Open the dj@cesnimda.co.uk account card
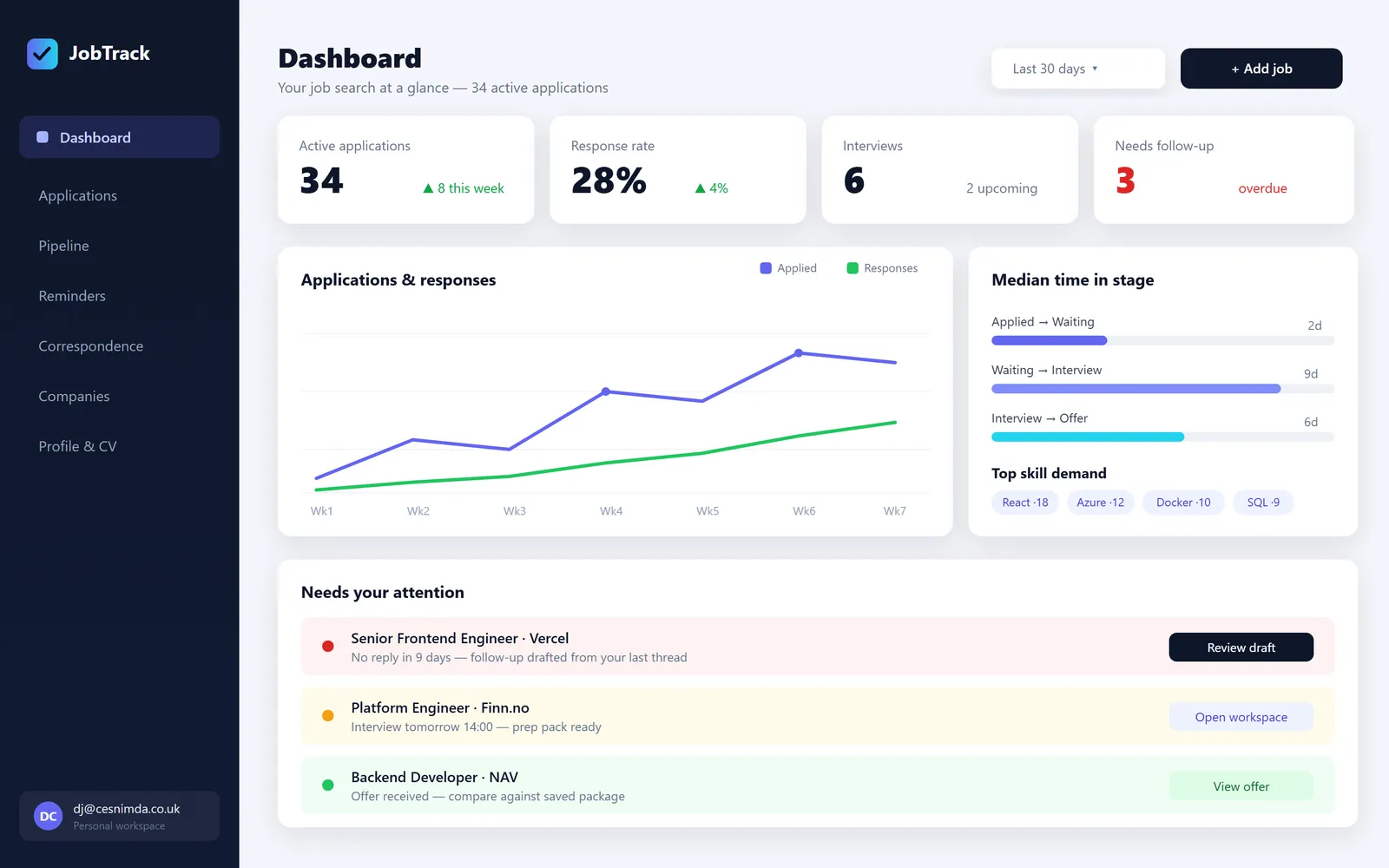 (x=120, y=816)
